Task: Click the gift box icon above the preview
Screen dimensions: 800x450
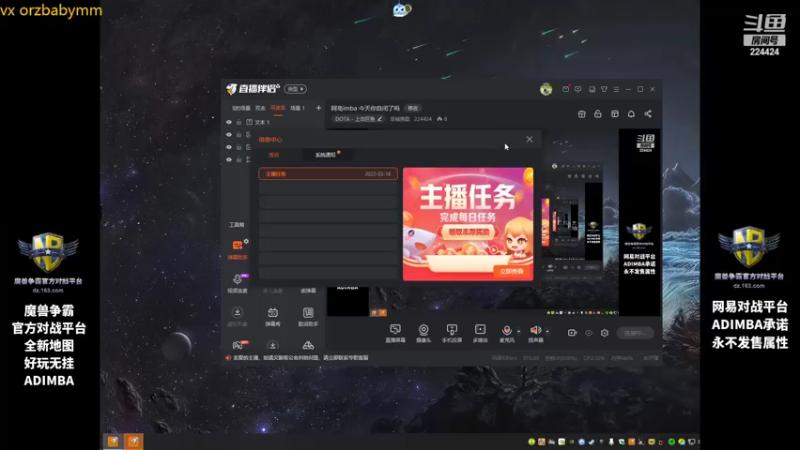Action: 582,114
